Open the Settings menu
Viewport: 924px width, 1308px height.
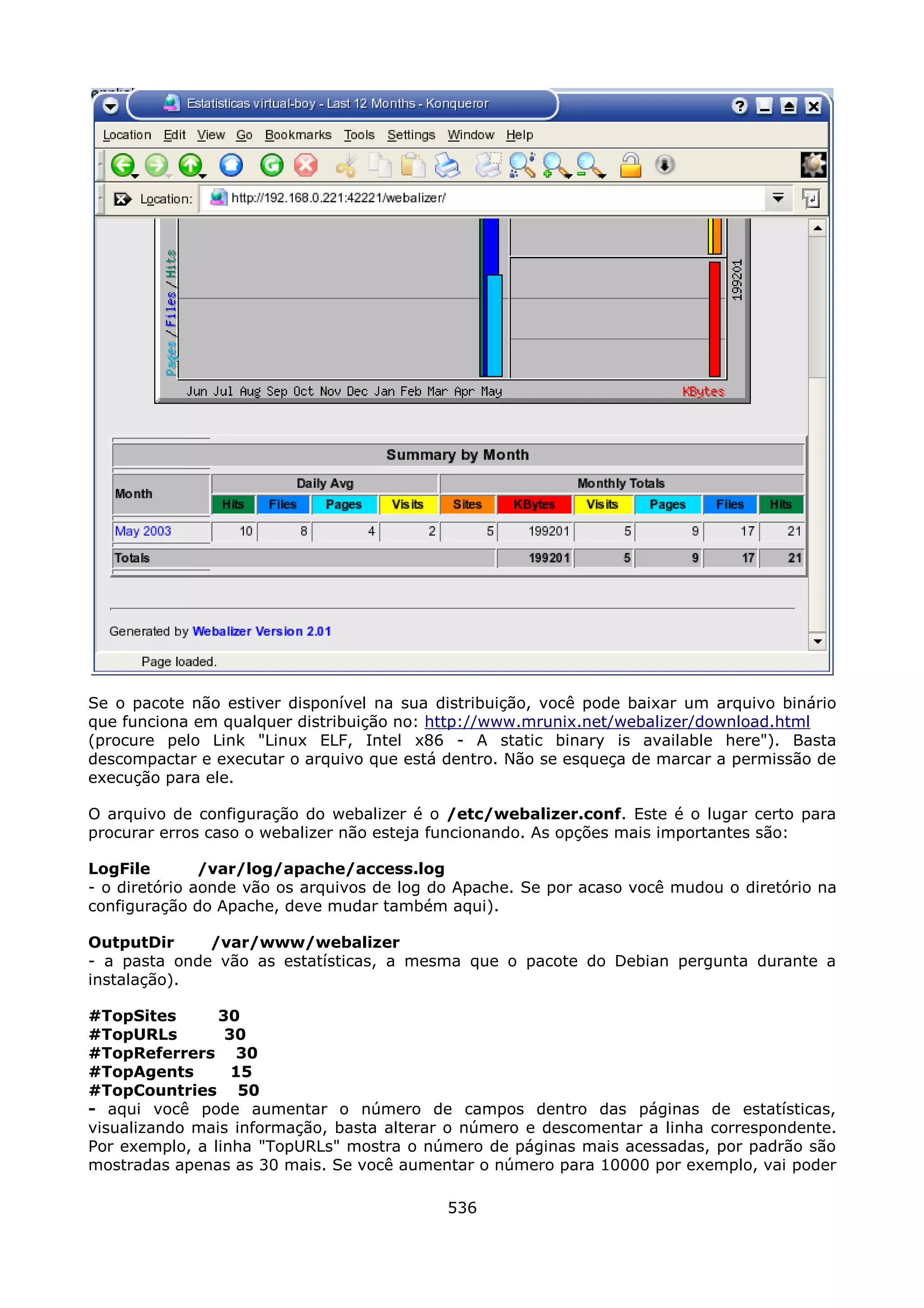(x=411, y=135)
